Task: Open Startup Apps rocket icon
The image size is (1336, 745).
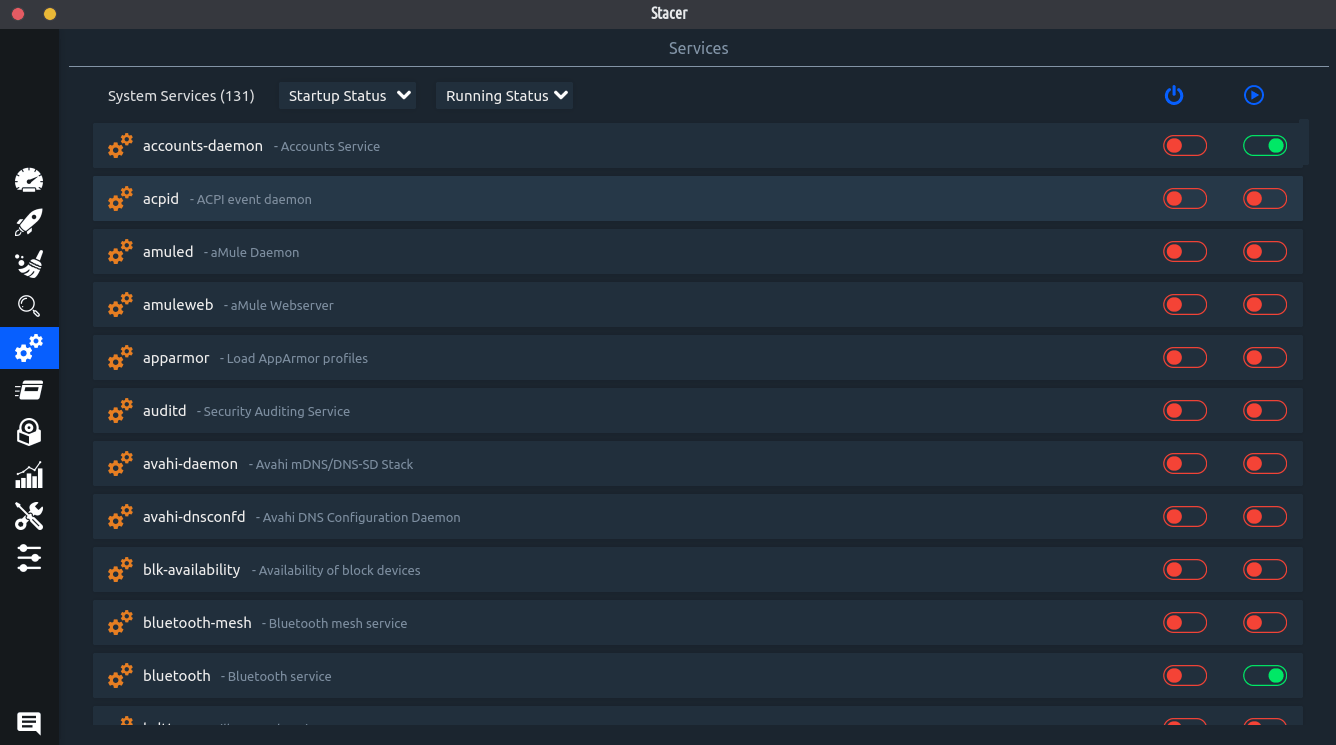Action: pyautogui.click(x=29, y=222)
